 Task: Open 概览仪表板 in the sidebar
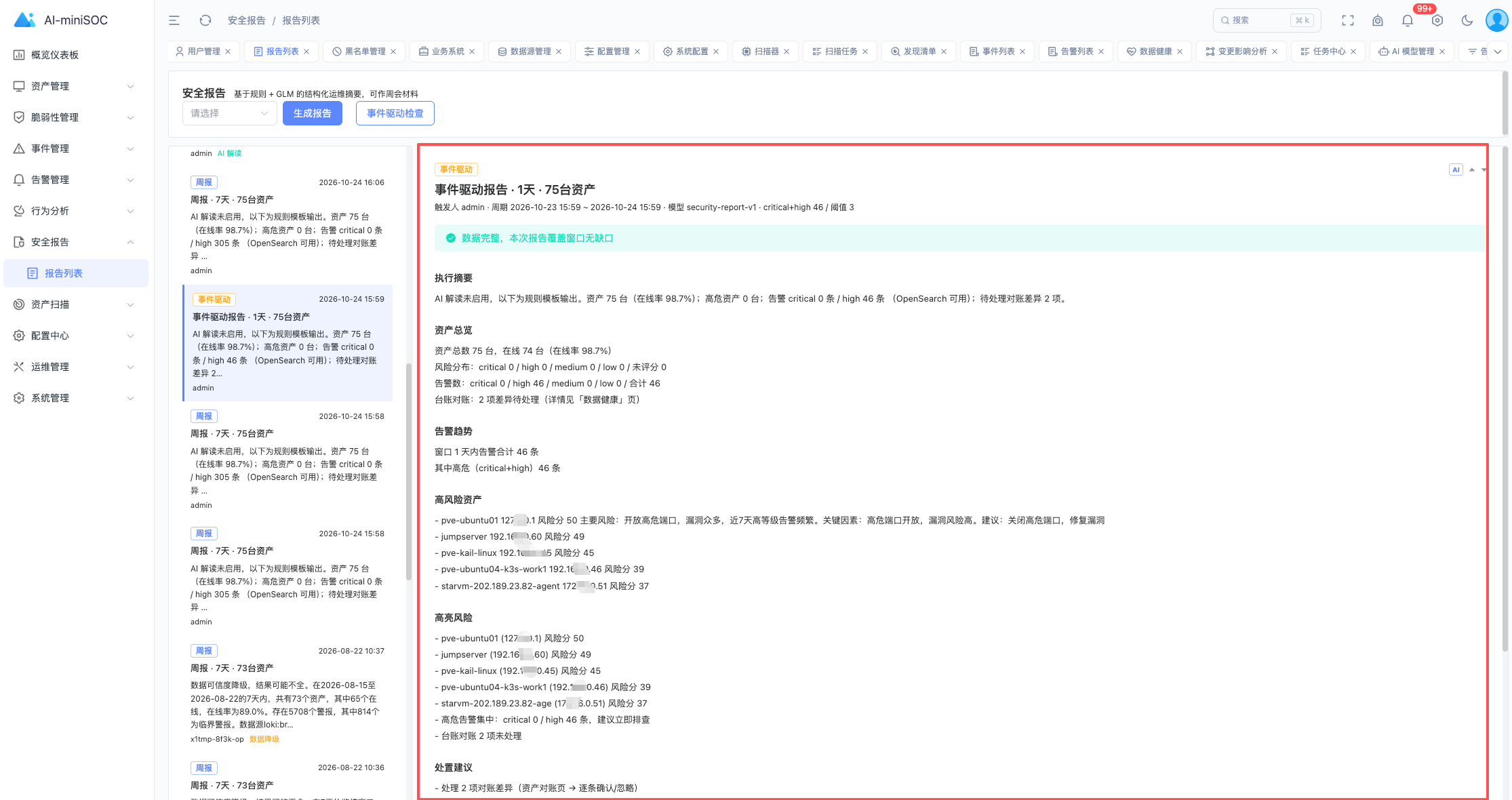coord(75,55)
